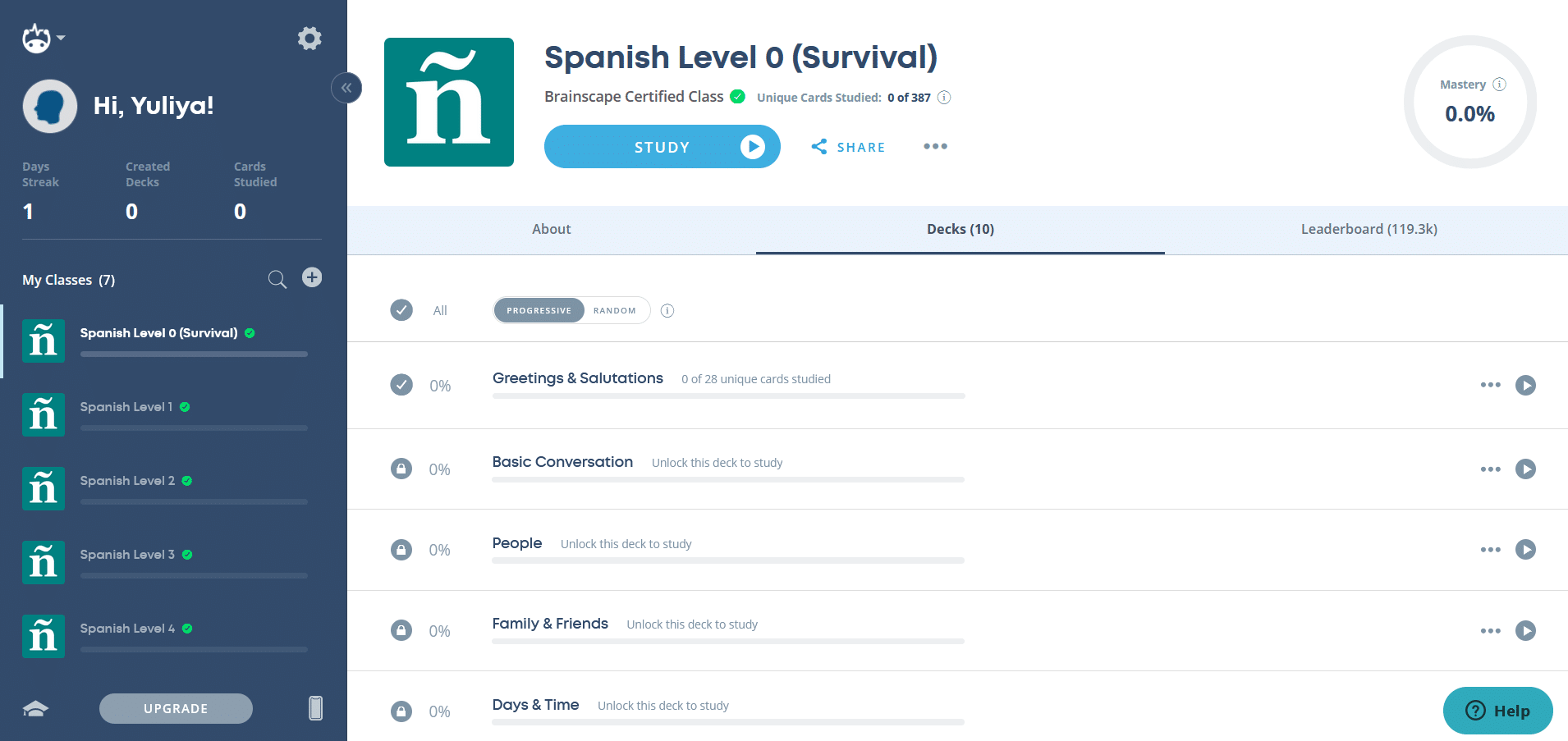Open the settings gear in sidebar
This screenshot has width=1568, height=741.
click(x=309, y=39)
